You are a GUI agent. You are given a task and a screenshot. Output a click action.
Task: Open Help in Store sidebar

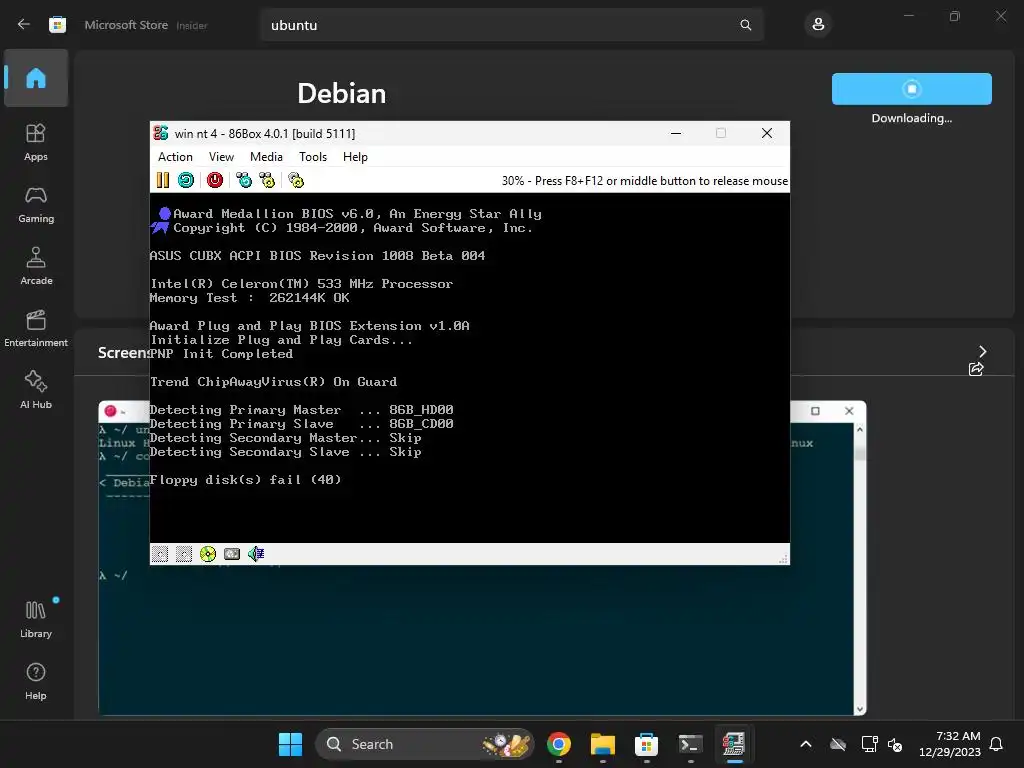36,681
